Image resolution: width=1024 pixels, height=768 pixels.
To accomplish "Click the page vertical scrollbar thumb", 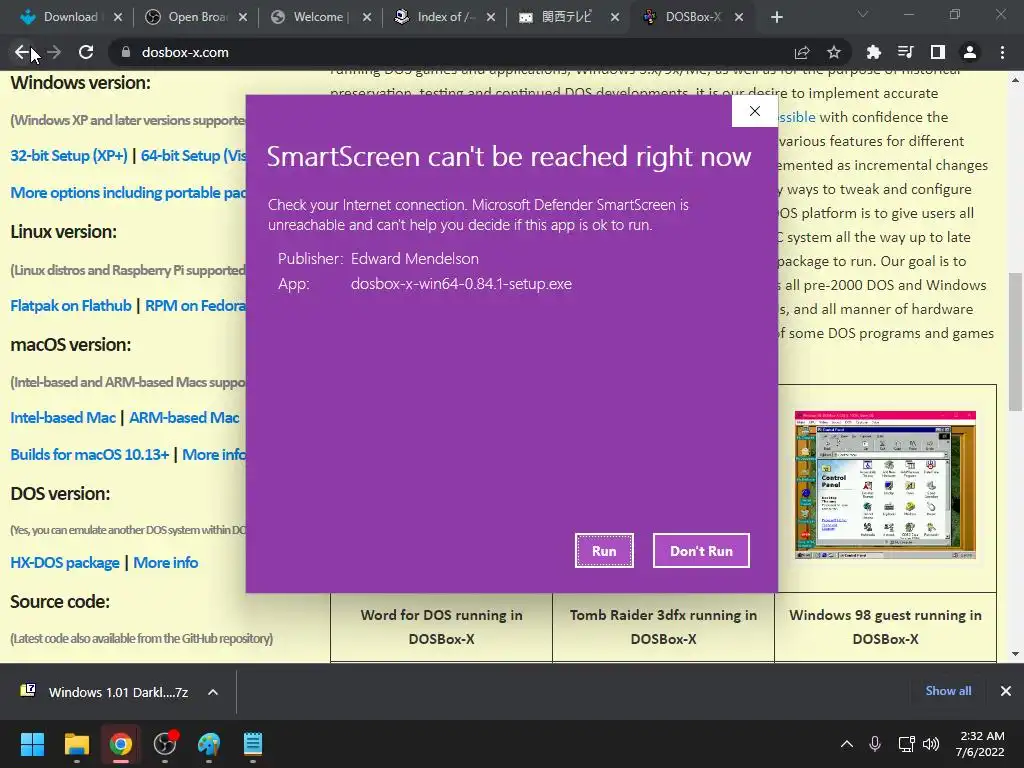I will click(1015, 342).
